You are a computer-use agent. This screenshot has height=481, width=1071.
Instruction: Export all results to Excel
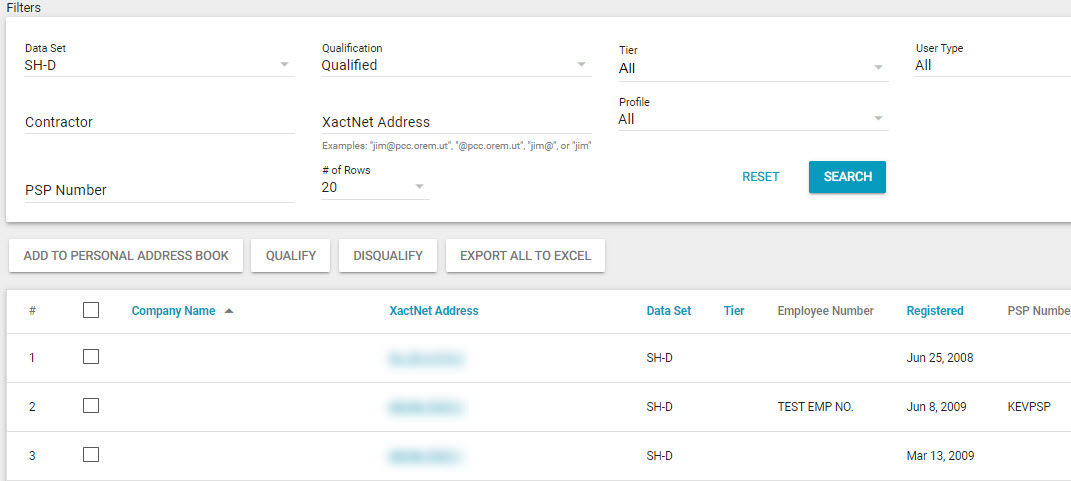click(525, 256)
